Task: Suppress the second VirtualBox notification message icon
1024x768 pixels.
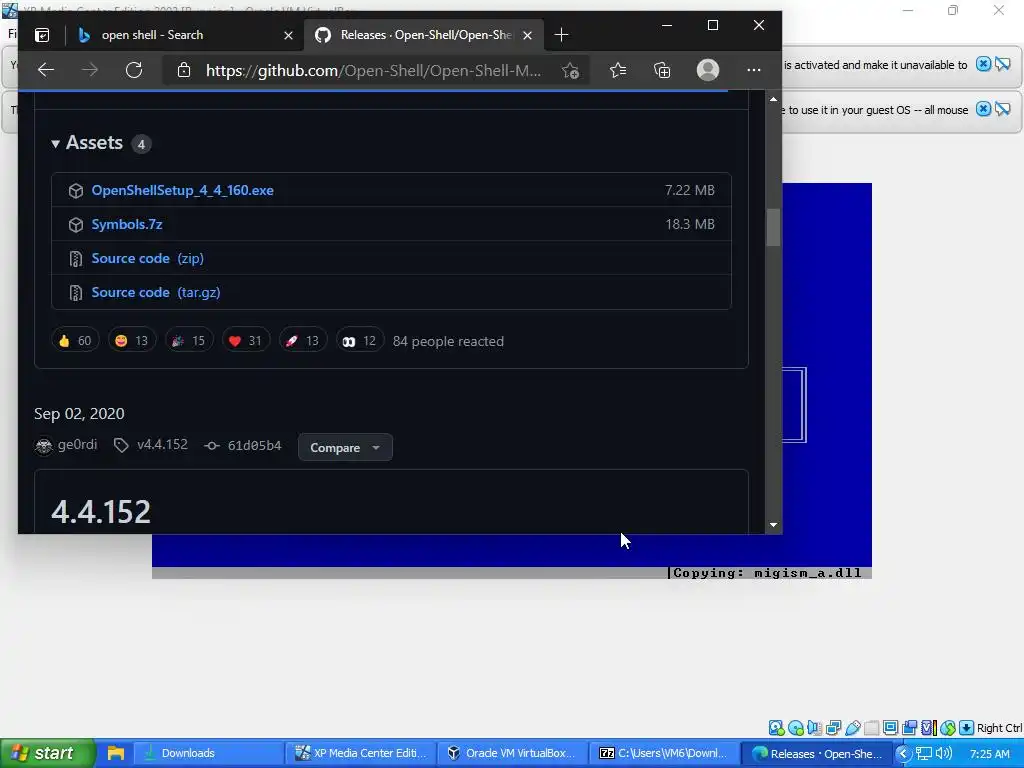Action: (x=1002, y=109)
